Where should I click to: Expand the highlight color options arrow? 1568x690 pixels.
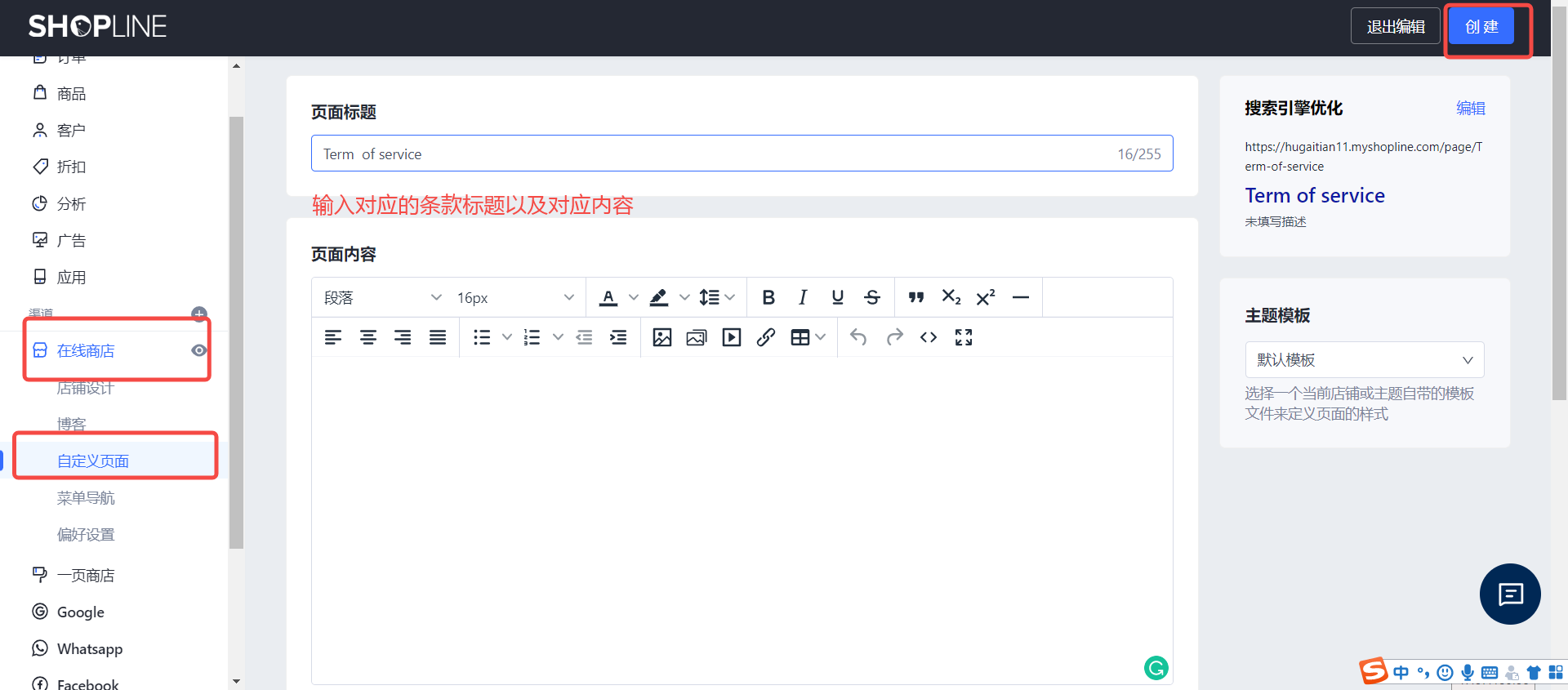coord(684,298)
